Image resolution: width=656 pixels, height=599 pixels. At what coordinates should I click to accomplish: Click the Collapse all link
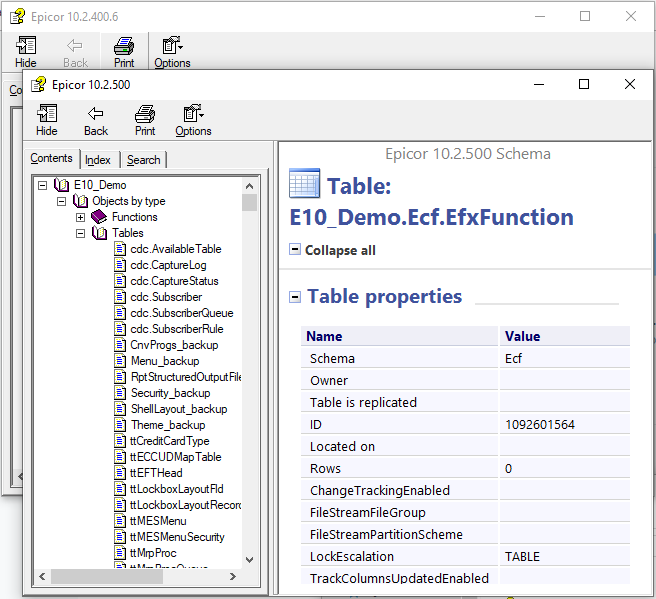pos(340,250)
